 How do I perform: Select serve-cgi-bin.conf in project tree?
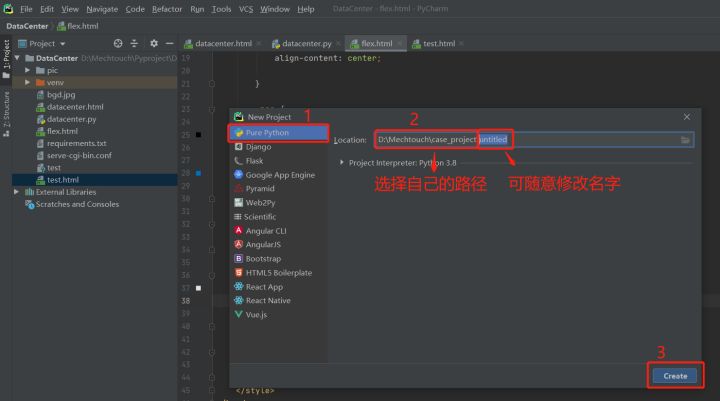point(74,156)
